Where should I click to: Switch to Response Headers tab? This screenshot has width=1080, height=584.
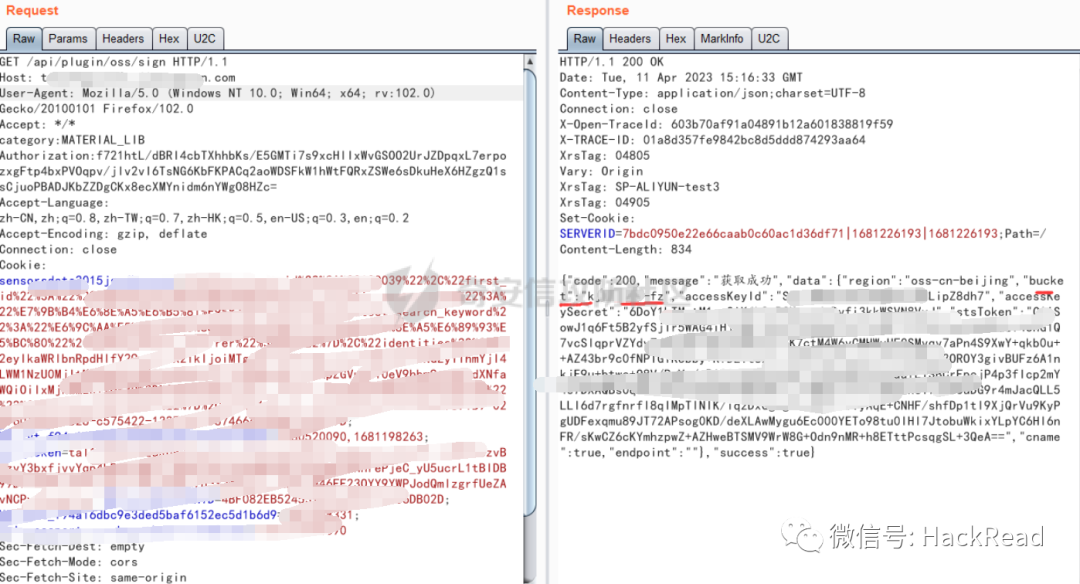(x=630, y=39)
